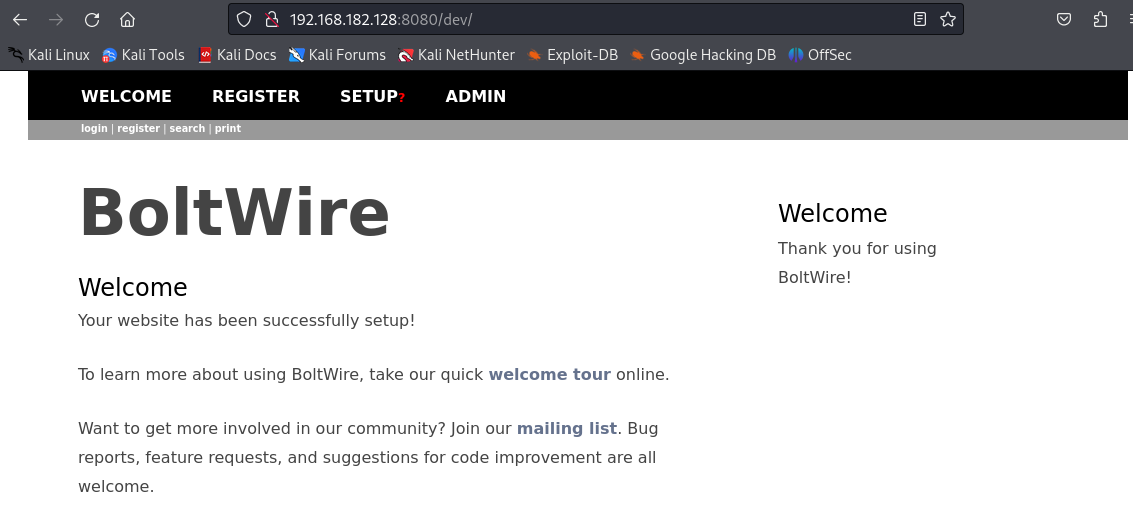Follow the mailing list link
The image size is (1133, 527).
[566, 428]
